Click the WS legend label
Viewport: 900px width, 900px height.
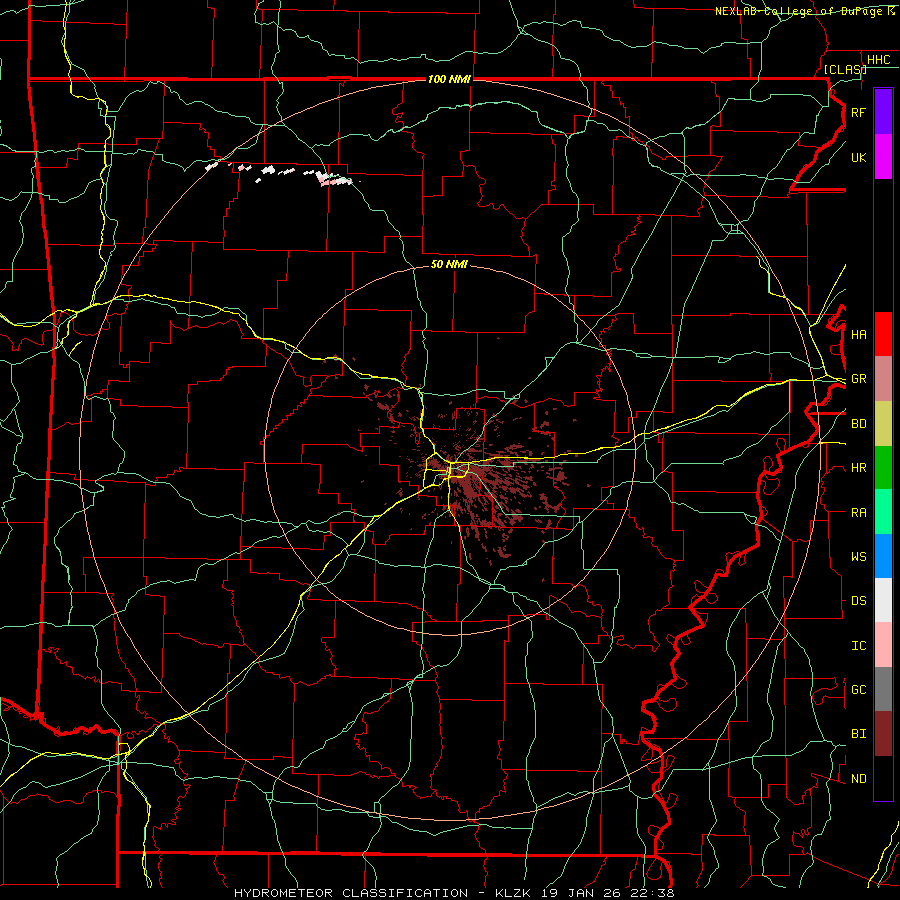(858, 557)
